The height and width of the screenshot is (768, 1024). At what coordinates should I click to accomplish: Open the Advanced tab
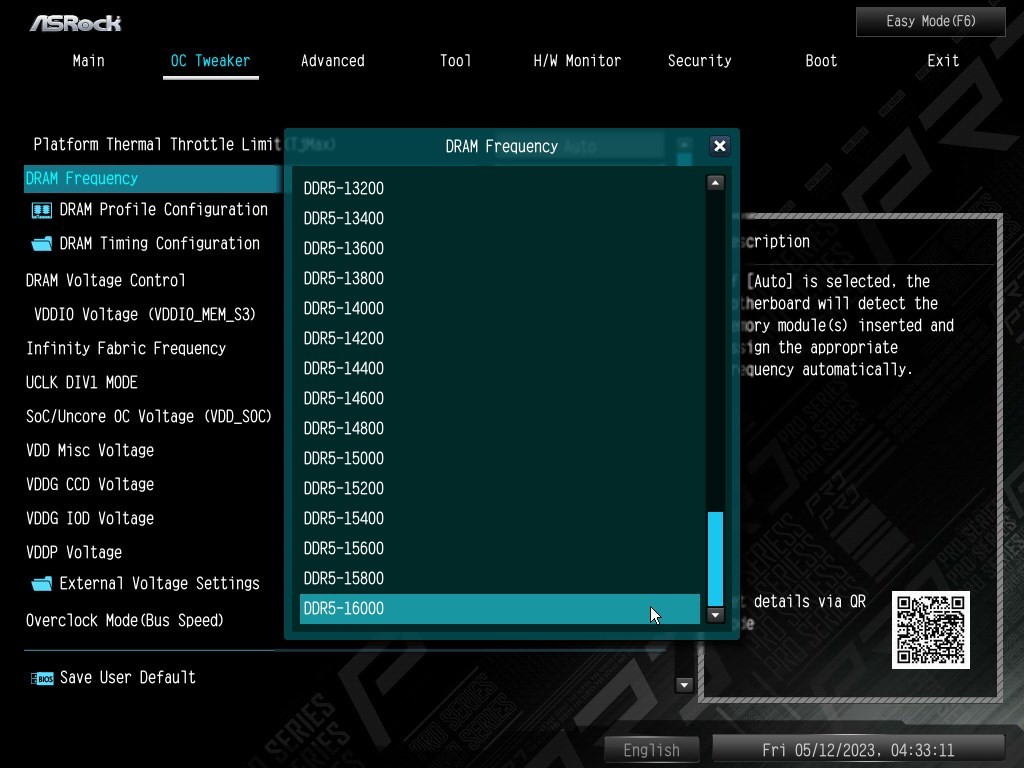(x=332, y=61)
